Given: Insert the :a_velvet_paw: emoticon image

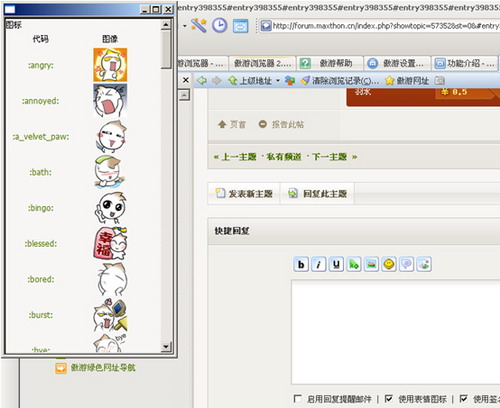Looking at the screenshot, I should 110,136.
